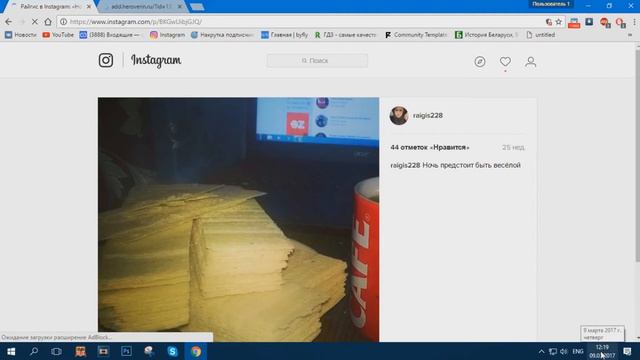Switch the ENG input language

pos(578,351)
